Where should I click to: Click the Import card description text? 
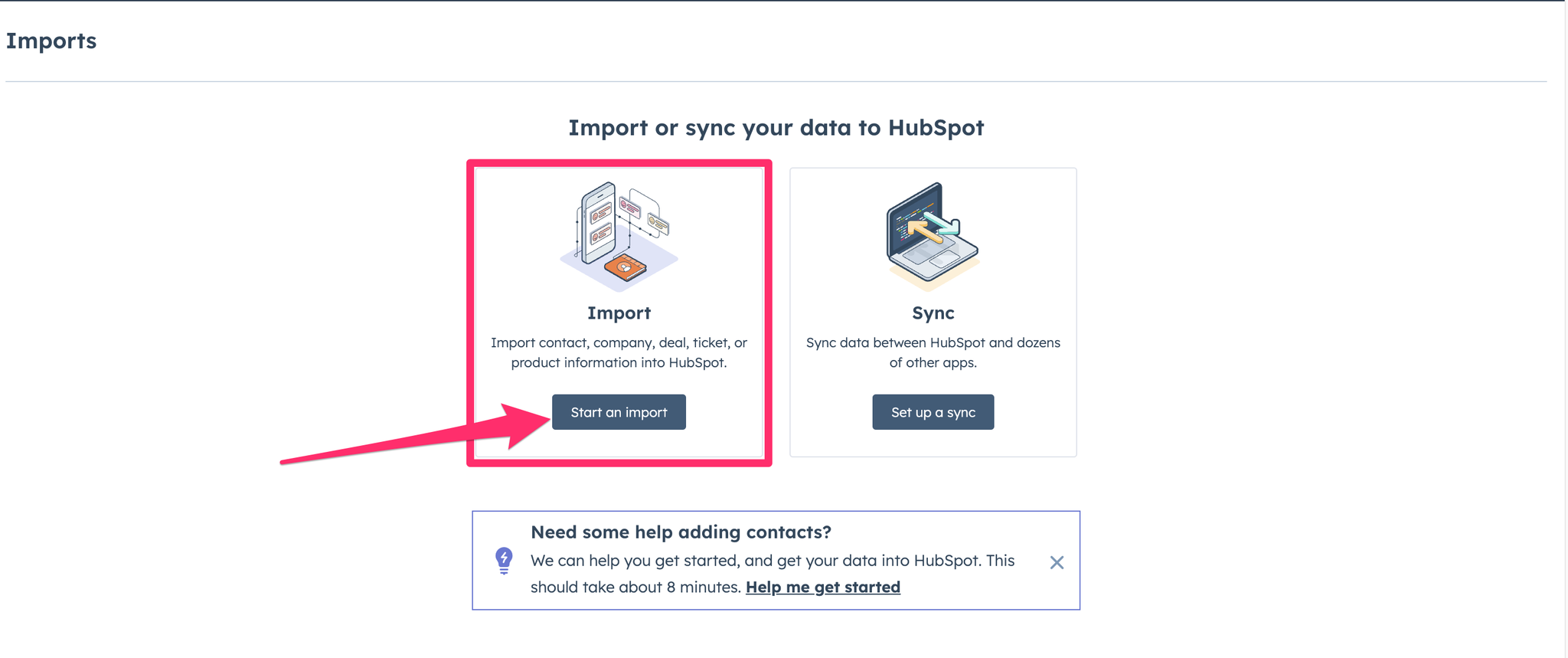coord(619,352)
